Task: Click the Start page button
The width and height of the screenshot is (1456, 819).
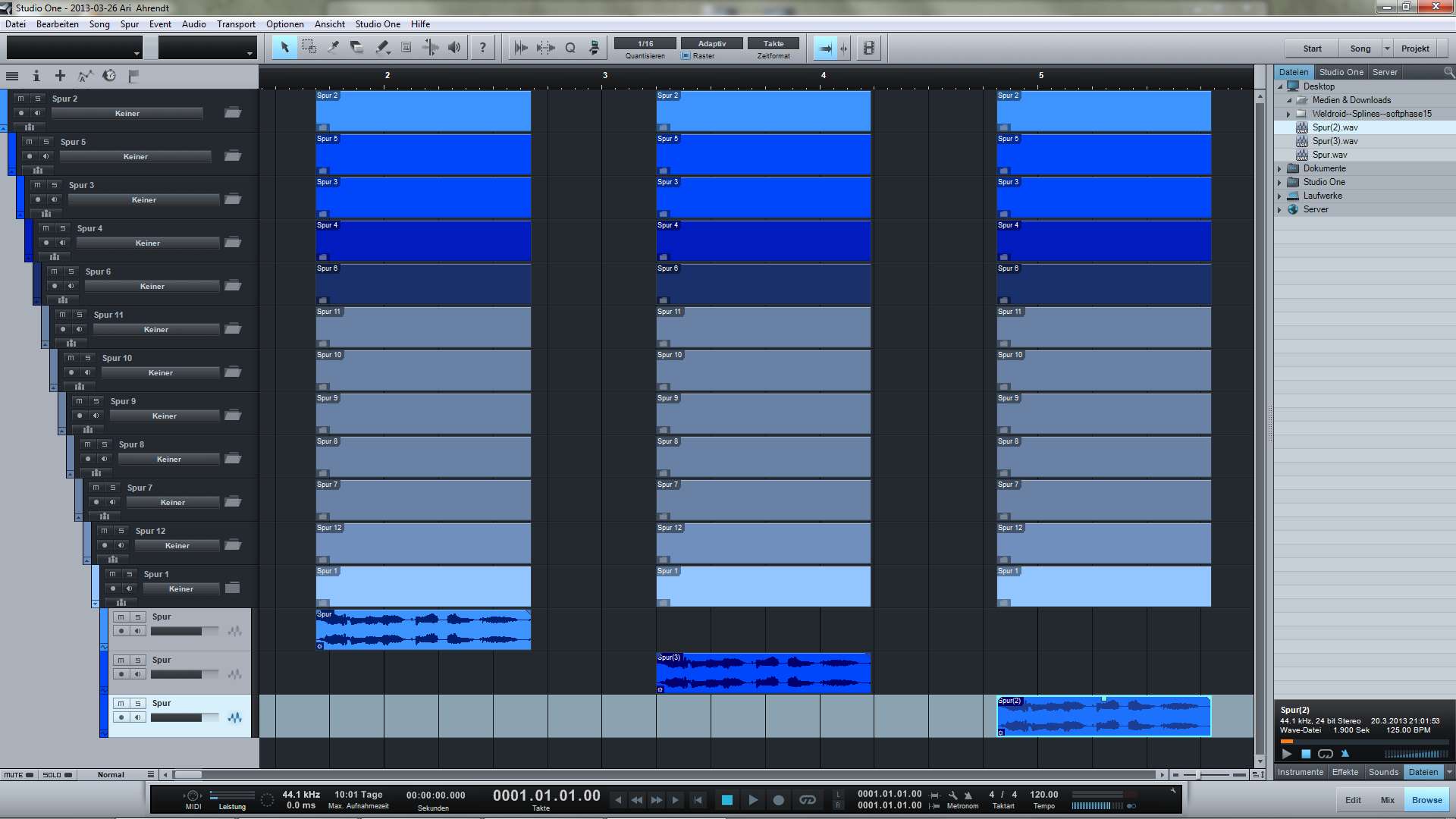Action: (x=1312, y=49)
